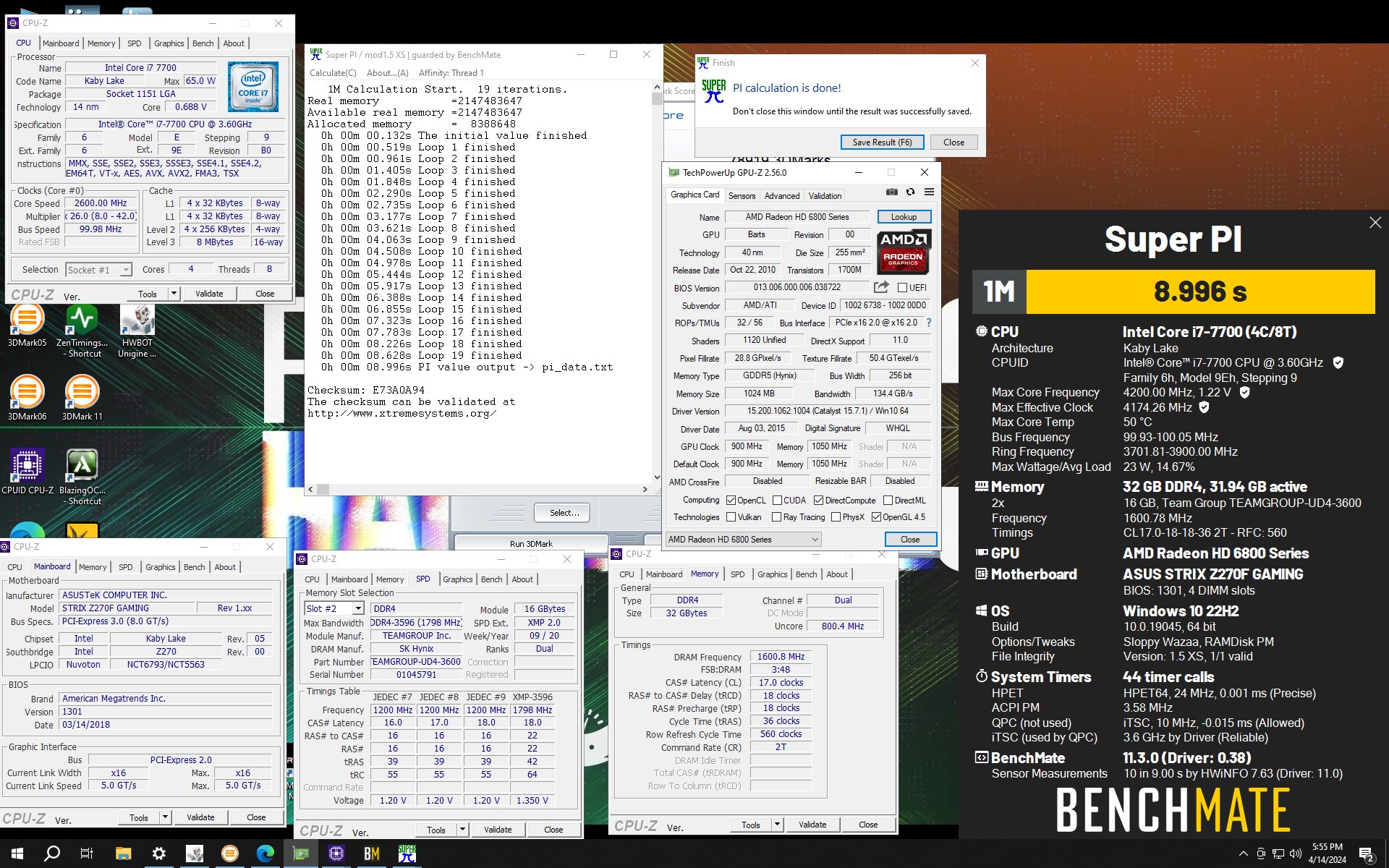Switch to BenchMate taskbar icon
The height and width of the screenshot is (868, 1389).
pos(372,854)
